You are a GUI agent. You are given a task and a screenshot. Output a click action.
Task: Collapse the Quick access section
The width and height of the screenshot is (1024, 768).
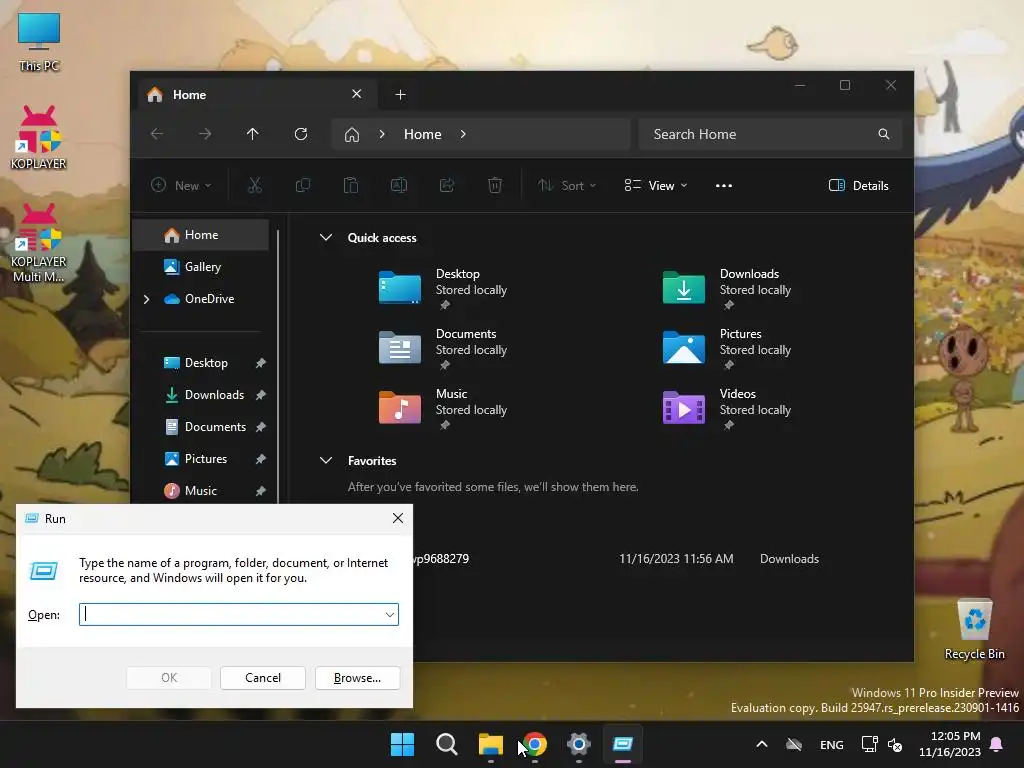[x=326, y=238]
